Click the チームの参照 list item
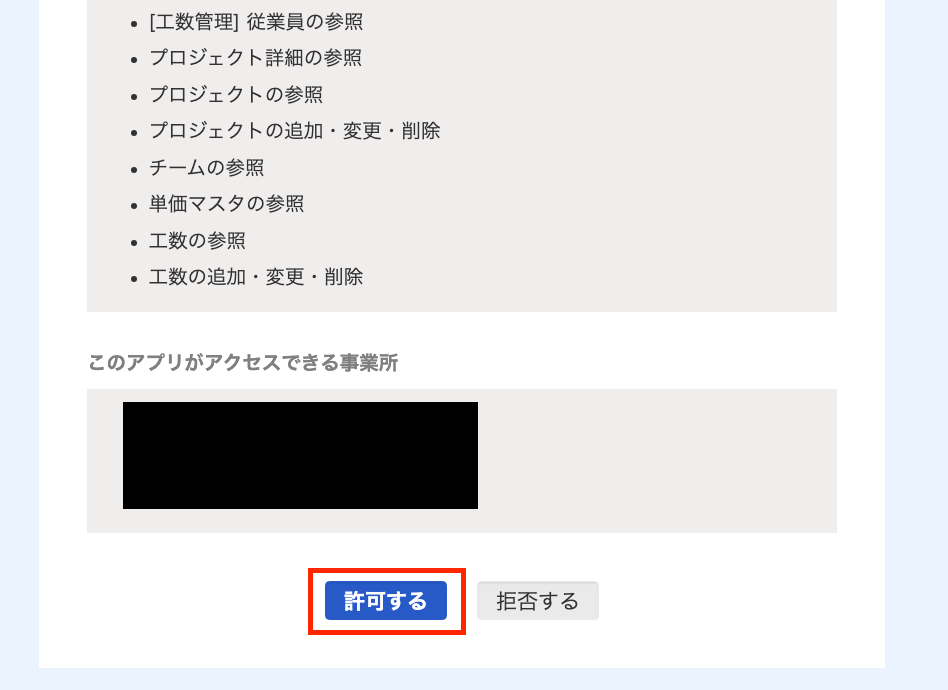The width and height of the screenshot is (948, 690). click(207, 168)
